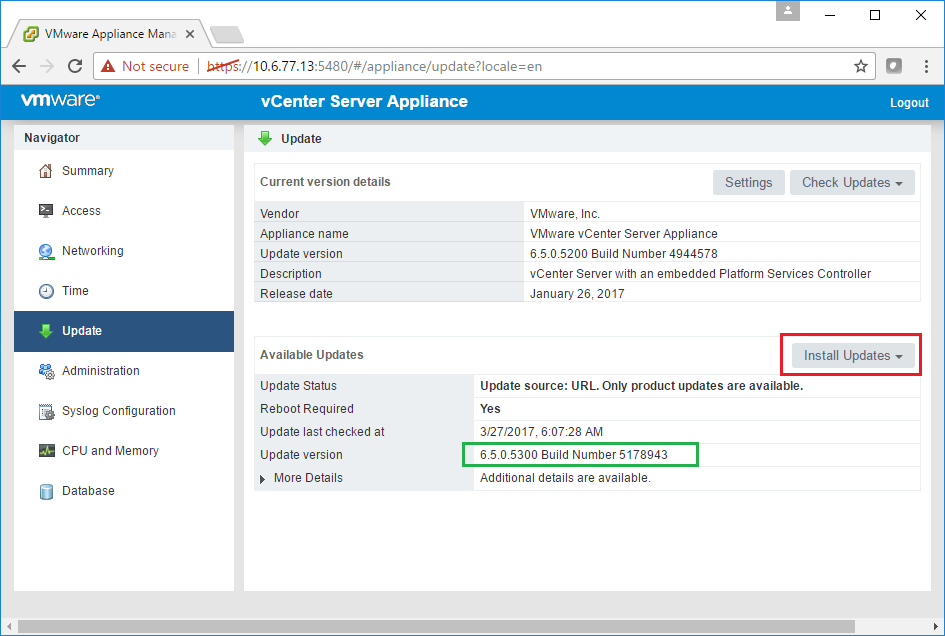Click the horizontal scrollbar thumb
945x636 pixels.
[x=436, y=626]
